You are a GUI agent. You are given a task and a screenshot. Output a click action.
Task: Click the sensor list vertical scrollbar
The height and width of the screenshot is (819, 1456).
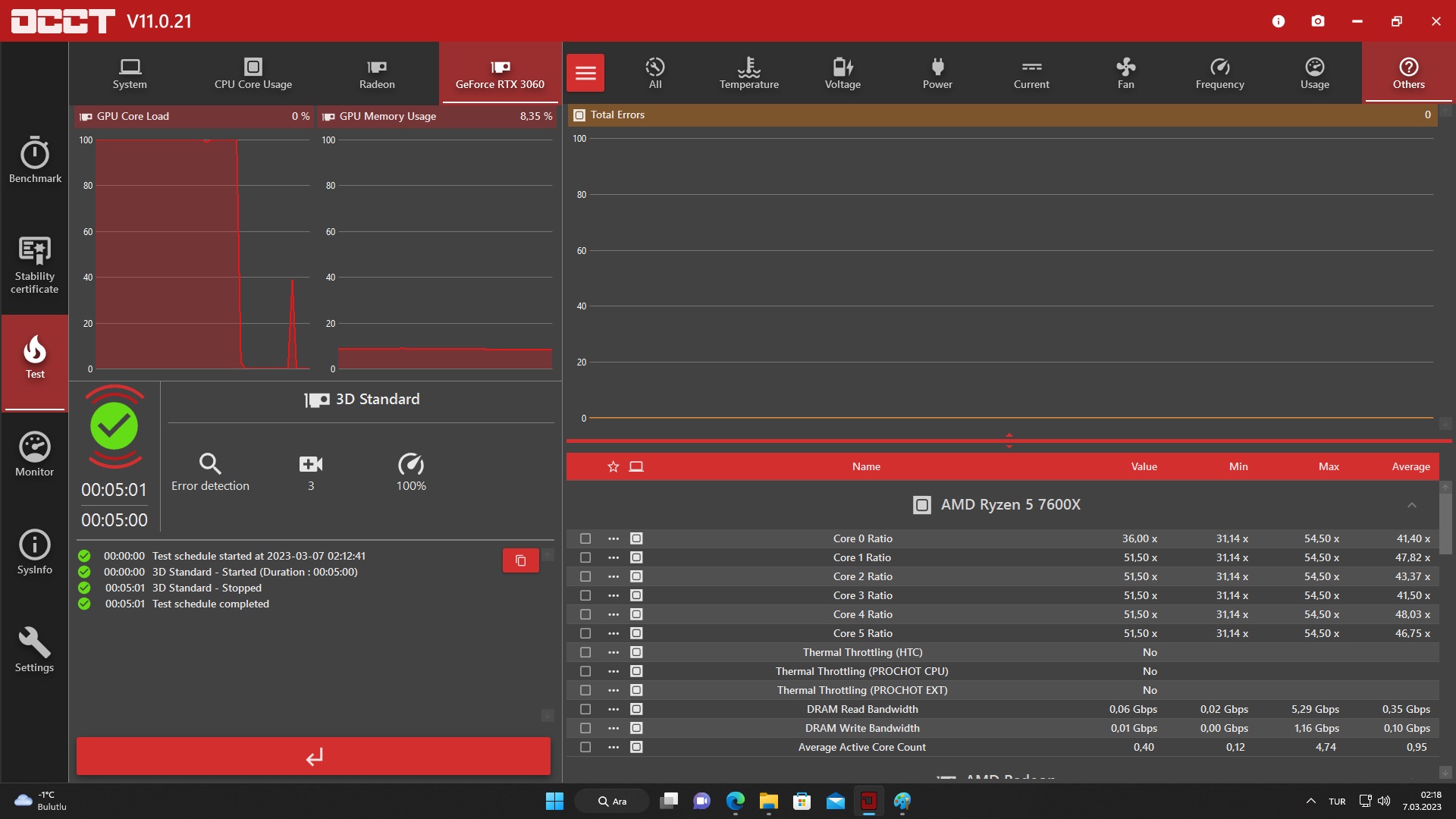tap(1445, 523)
